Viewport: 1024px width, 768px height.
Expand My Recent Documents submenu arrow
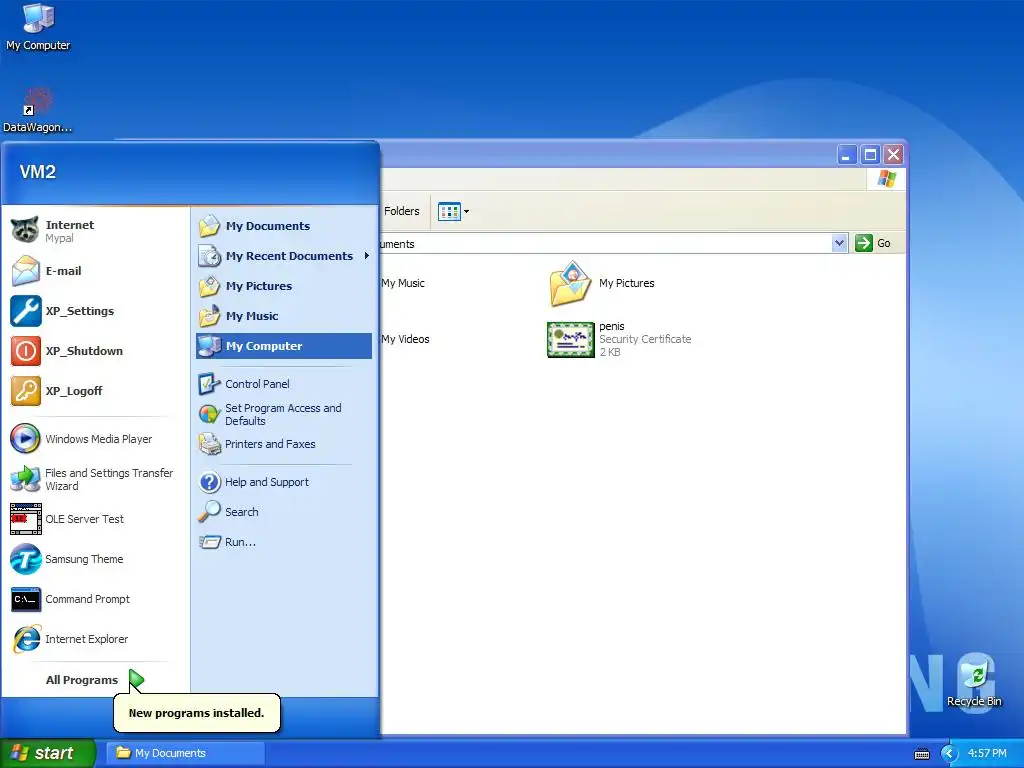coord(367,256)
